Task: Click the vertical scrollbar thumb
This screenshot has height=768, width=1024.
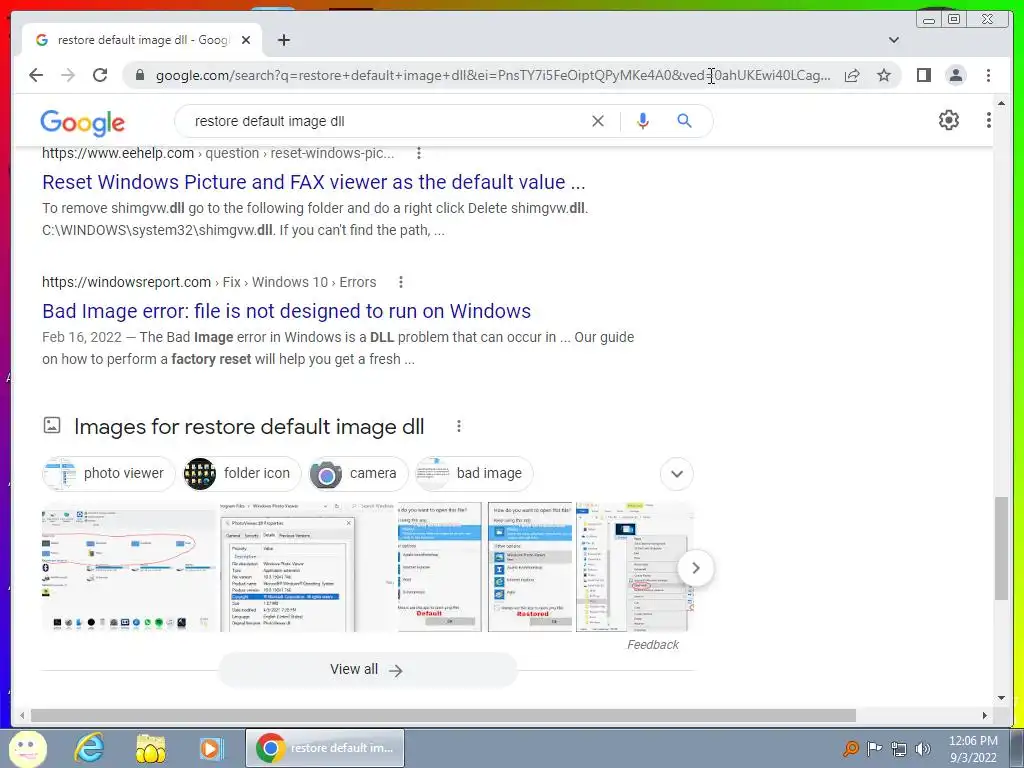Action: coord(1001,547)
